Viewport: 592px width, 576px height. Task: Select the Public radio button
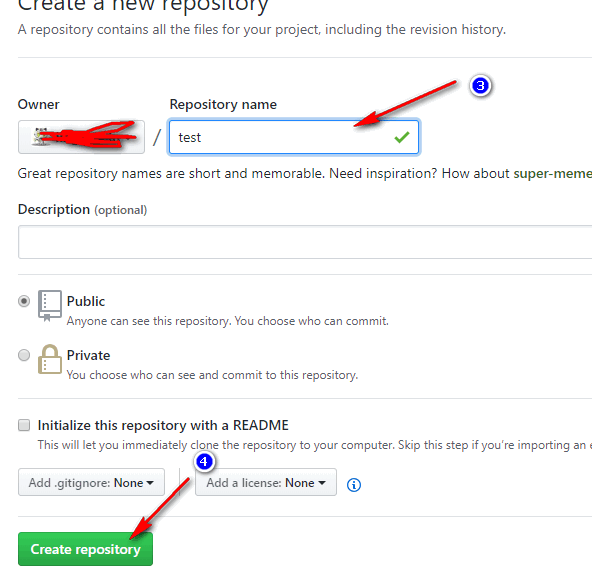pyautogui.click(x=24, y=301)
